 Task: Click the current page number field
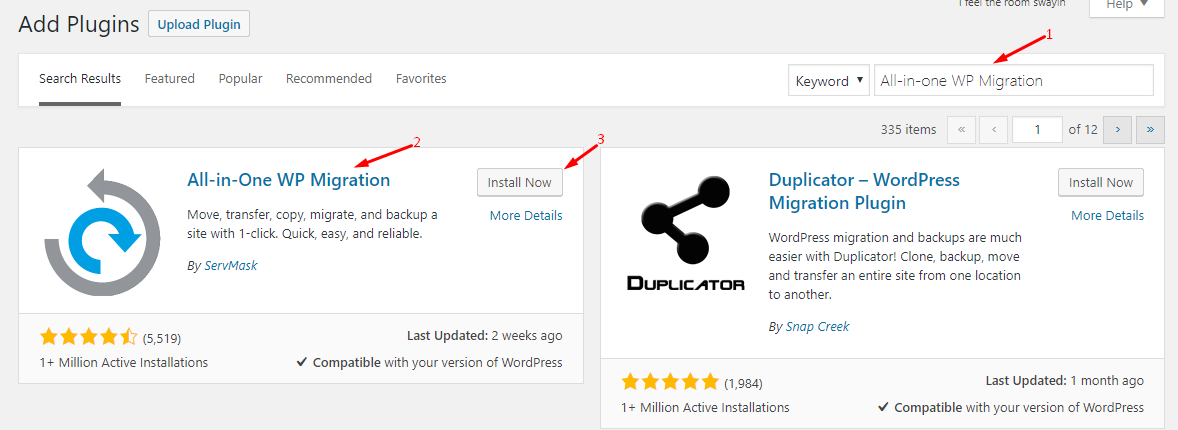1038,129
